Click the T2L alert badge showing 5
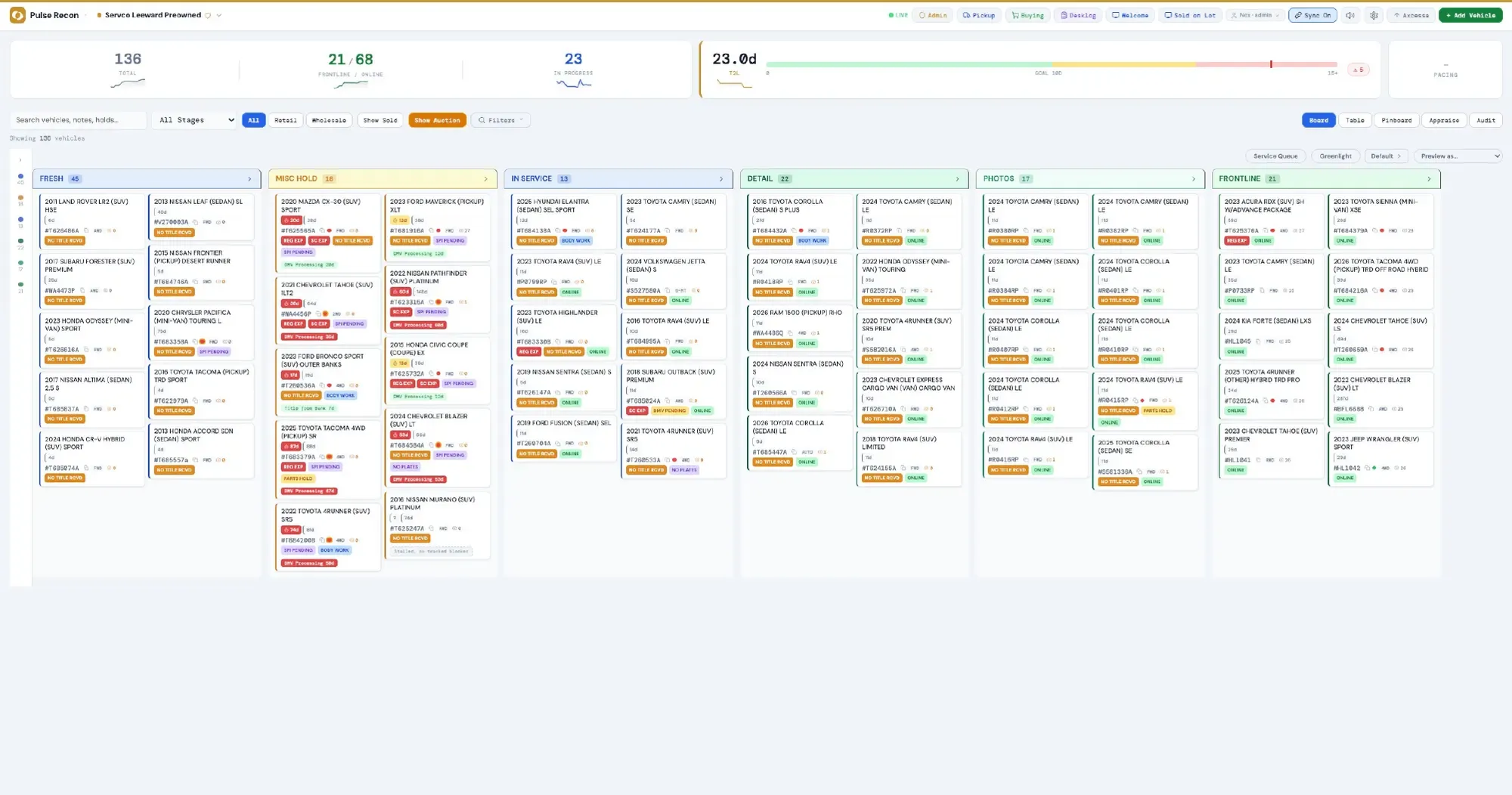The width and height of the screenshot is (1512, 795). coord(1359,70)
